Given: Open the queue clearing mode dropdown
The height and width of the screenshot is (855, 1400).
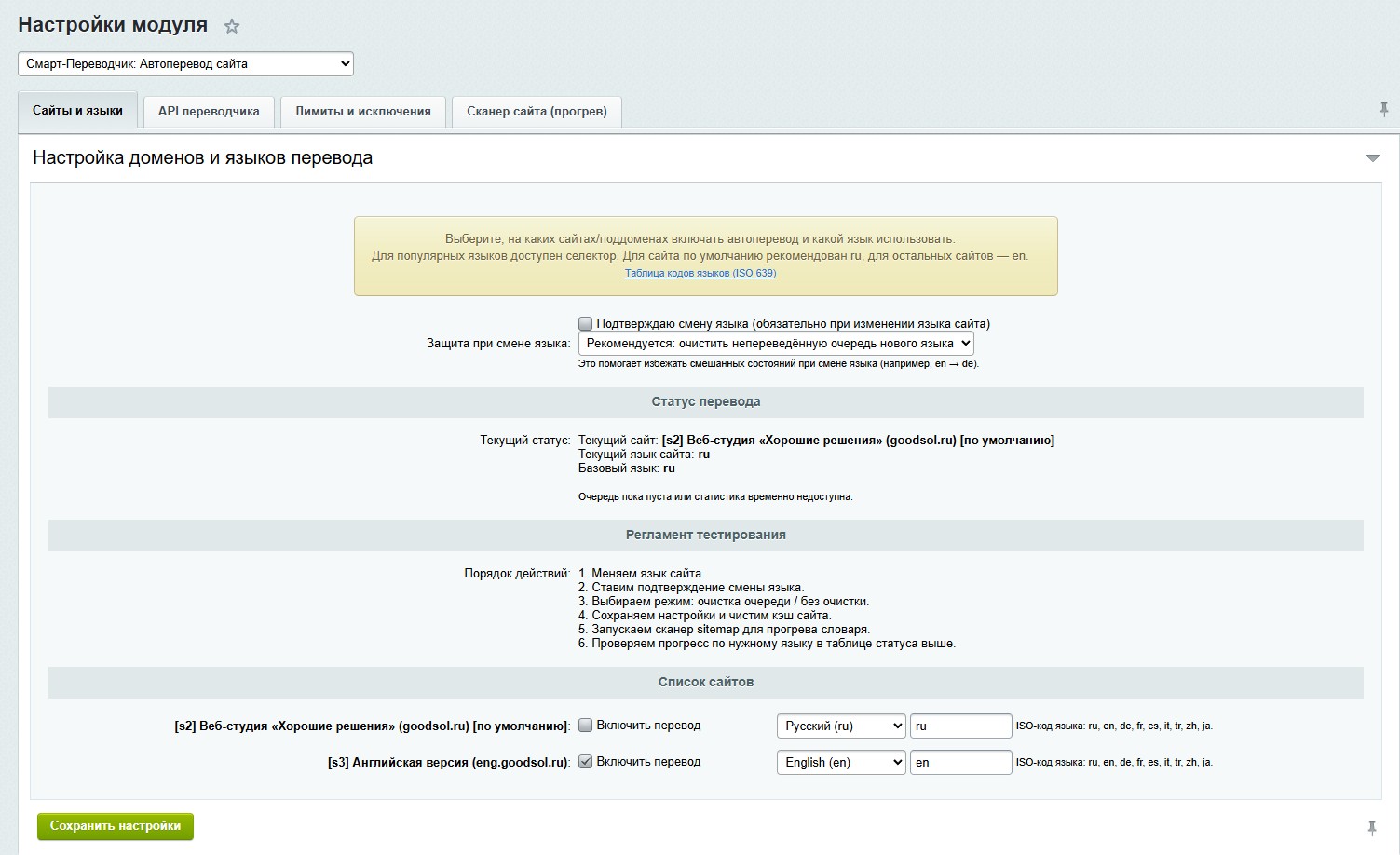Looking at the screenshot, I should coord(776,343).
